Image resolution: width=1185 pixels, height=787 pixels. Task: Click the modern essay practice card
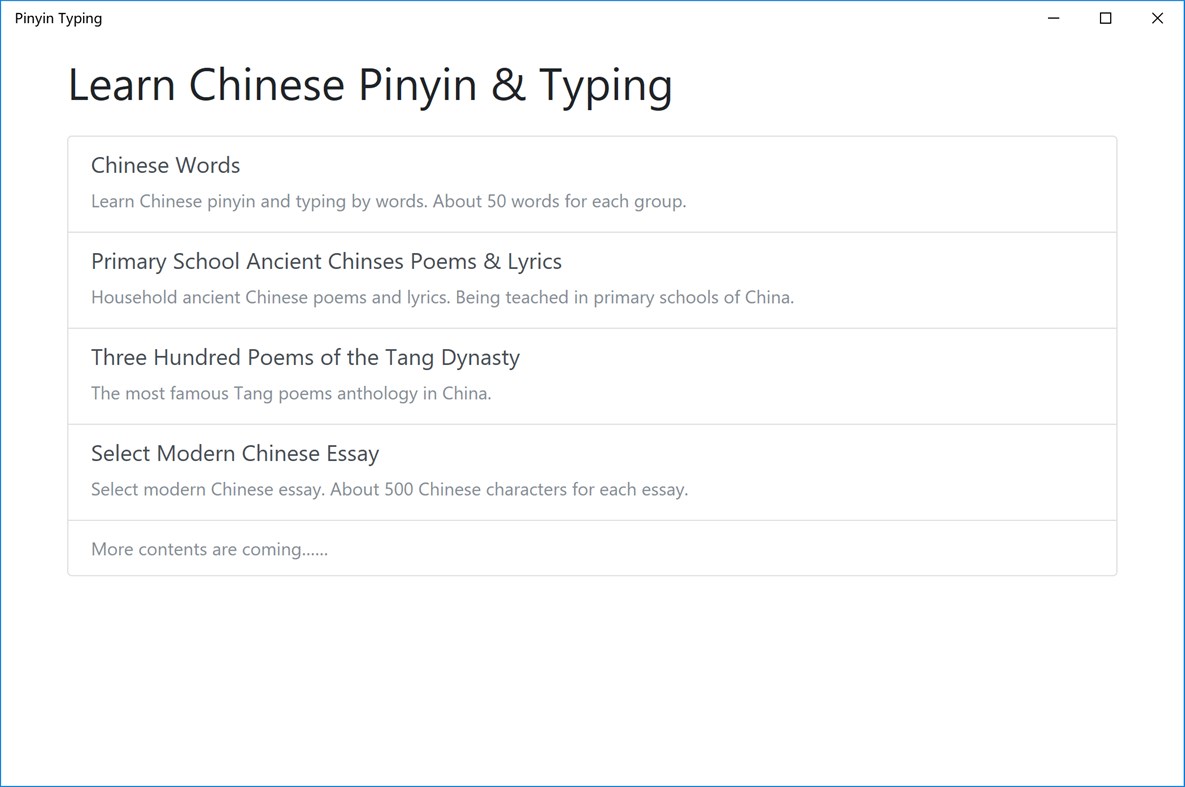591,472
